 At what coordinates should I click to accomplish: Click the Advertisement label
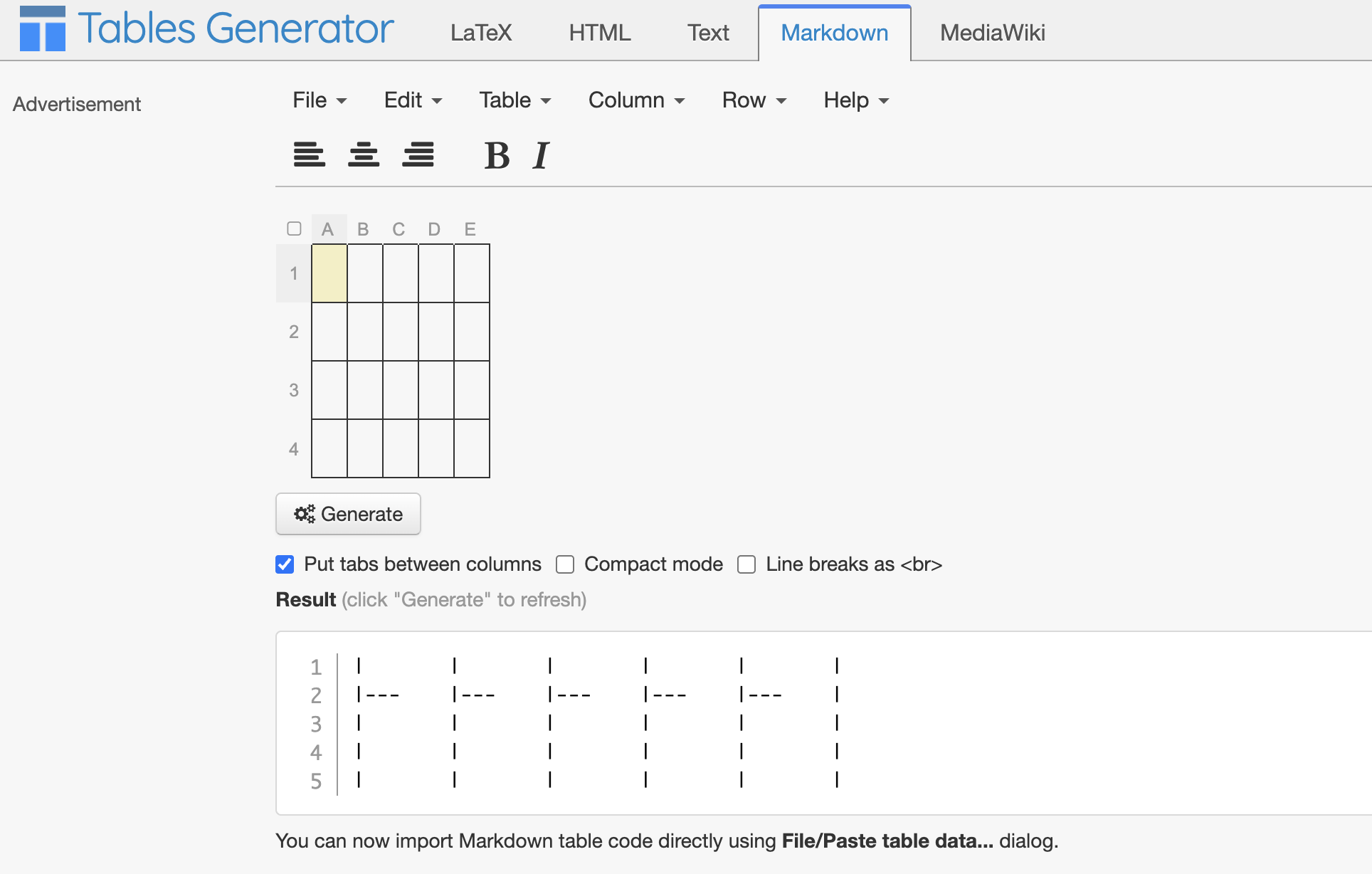click(x=77, y=104)
